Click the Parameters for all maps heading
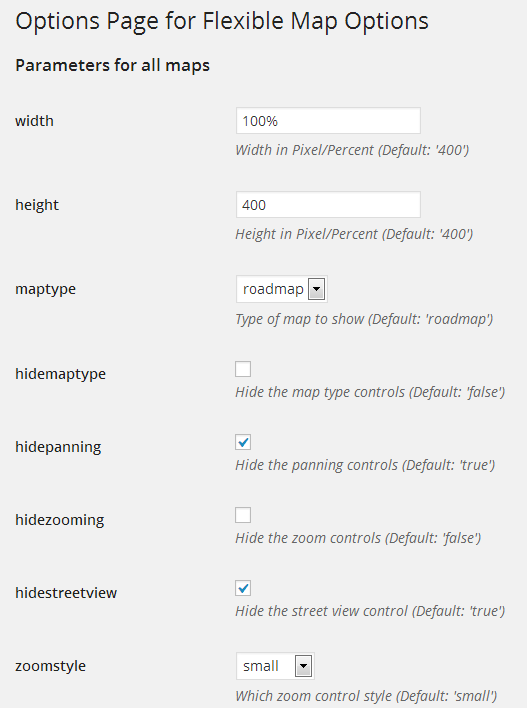Image resolution: width=527 pixels, height=708 pixels. click(112, 65)
